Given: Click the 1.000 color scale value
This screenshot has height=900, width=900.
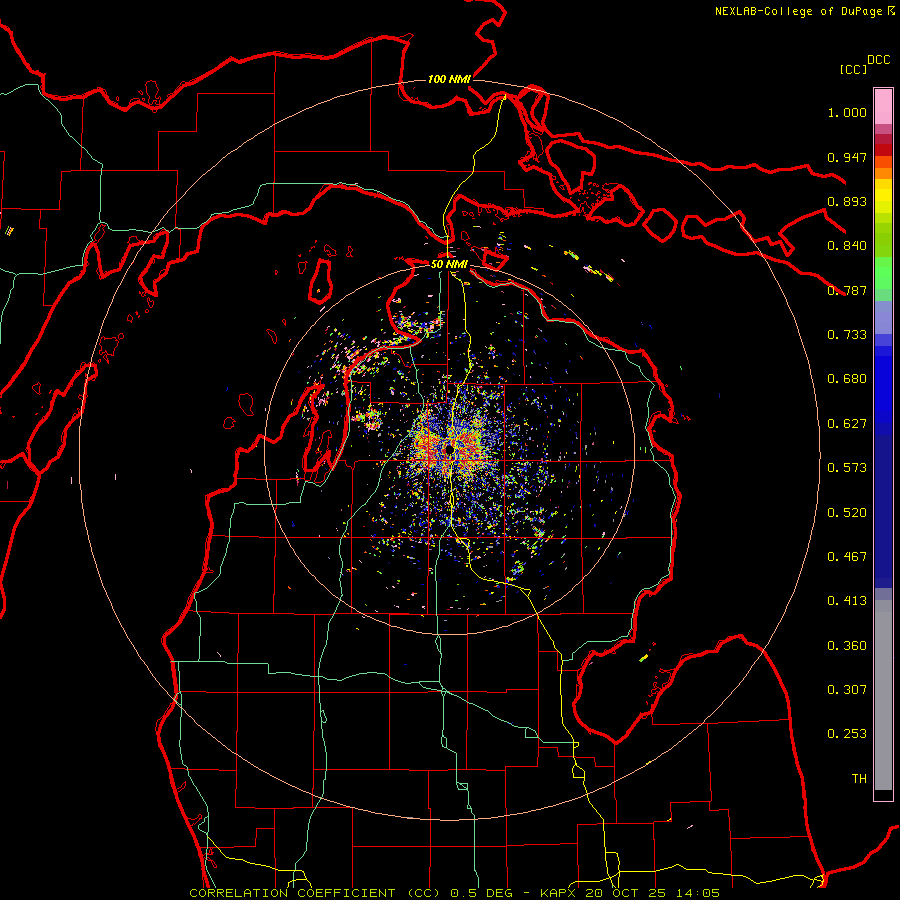Looking at the screenshot, I should pyautogui.click(x=847, y=112).
